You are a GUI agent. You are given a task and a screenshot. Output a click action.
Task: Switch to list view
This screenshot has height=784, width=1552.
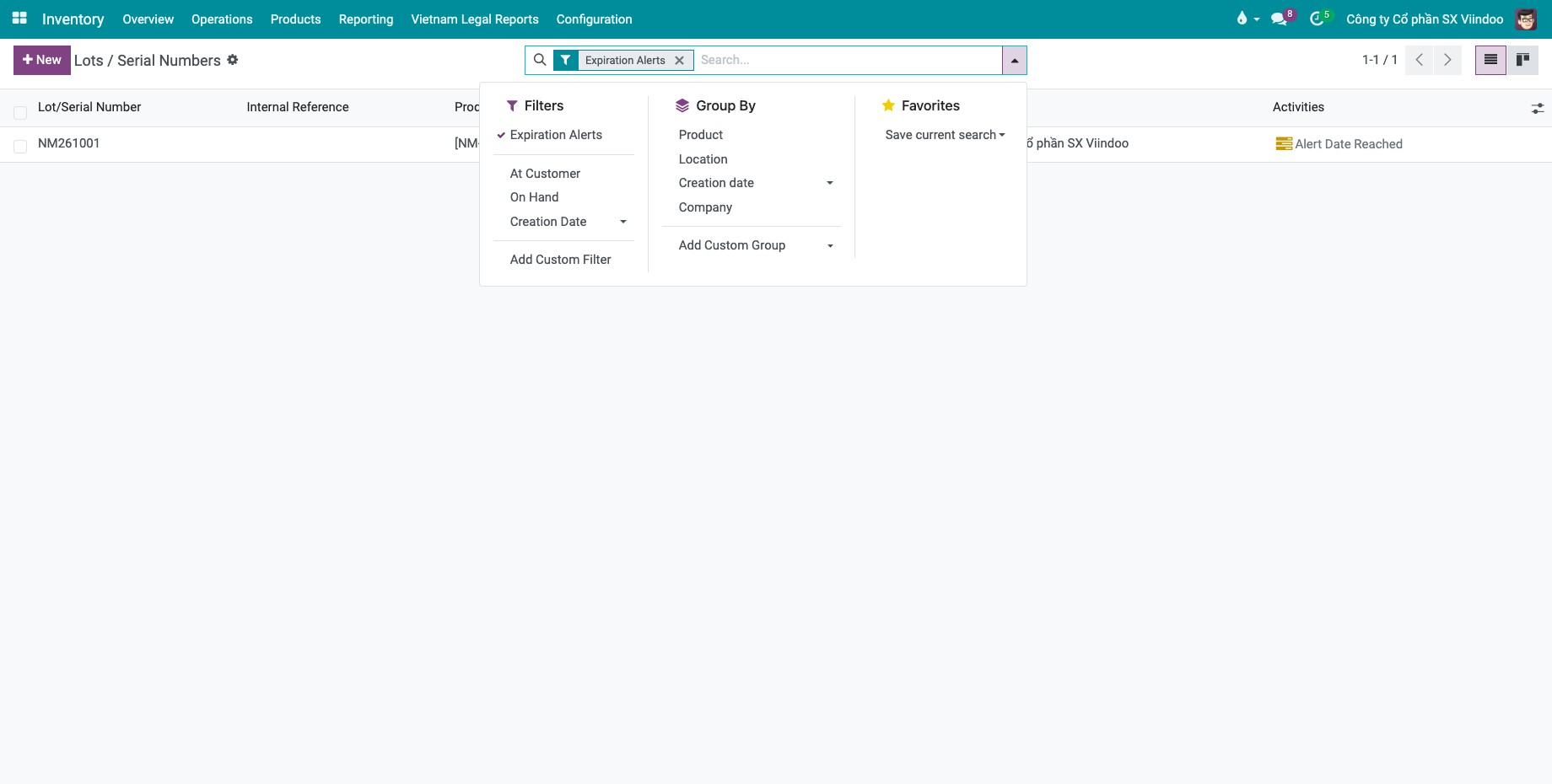(x=1490, y=60)
